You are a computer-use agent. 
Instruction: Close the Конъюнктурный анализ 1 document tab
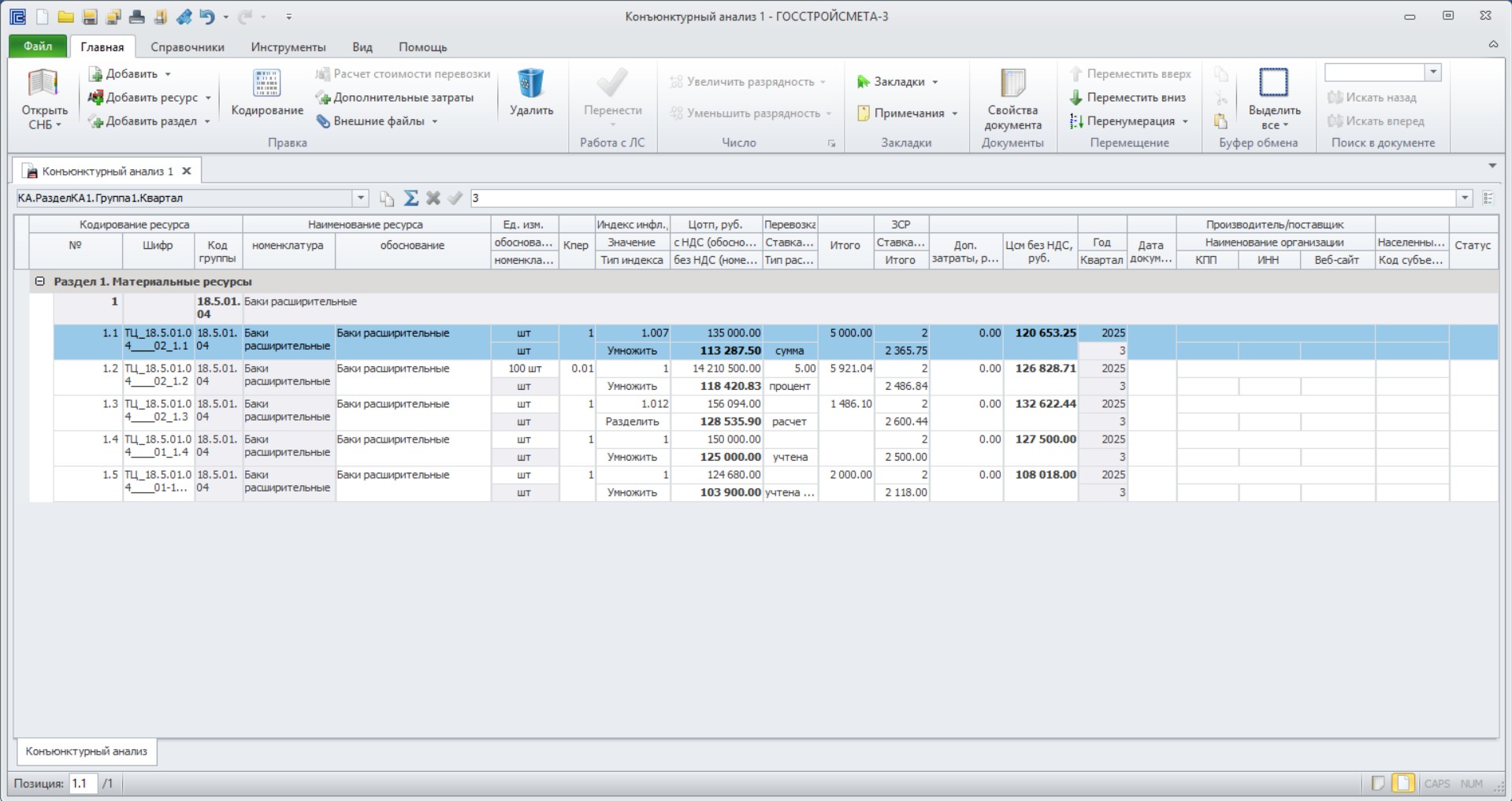point(187,171)
